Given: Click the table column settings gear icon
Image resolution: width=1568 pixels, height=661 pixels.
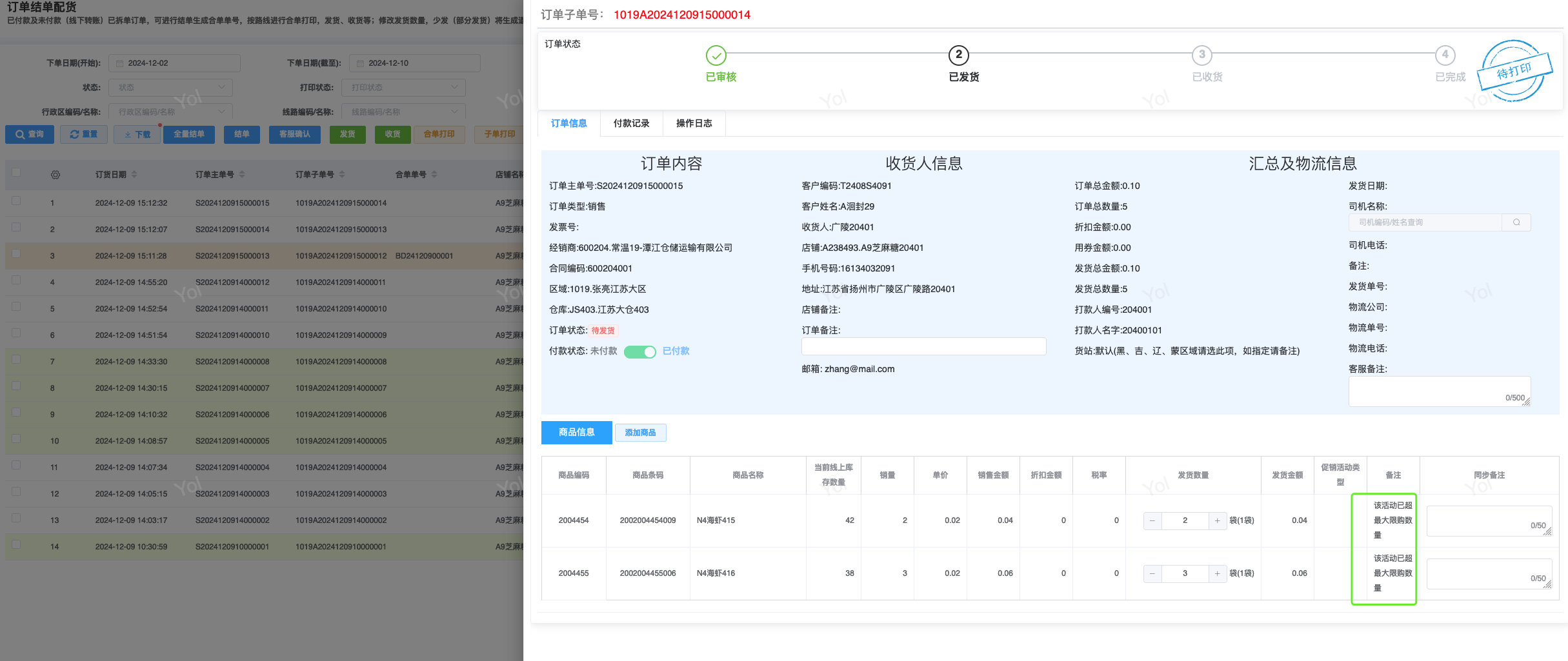Looking at the screenshot, I should click(55, 175).
